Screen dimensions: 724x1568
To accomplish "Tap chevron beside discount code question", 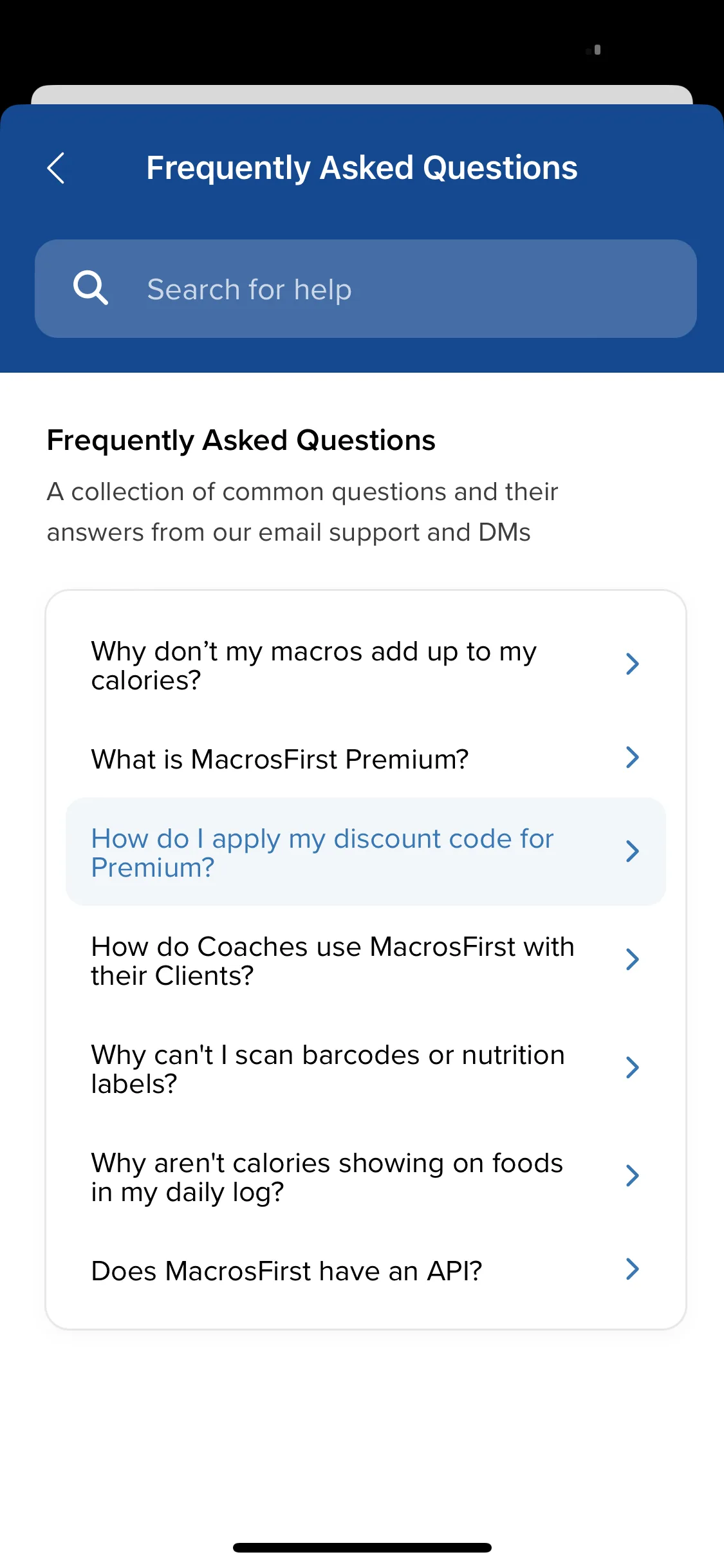I will tap(633, 852).
